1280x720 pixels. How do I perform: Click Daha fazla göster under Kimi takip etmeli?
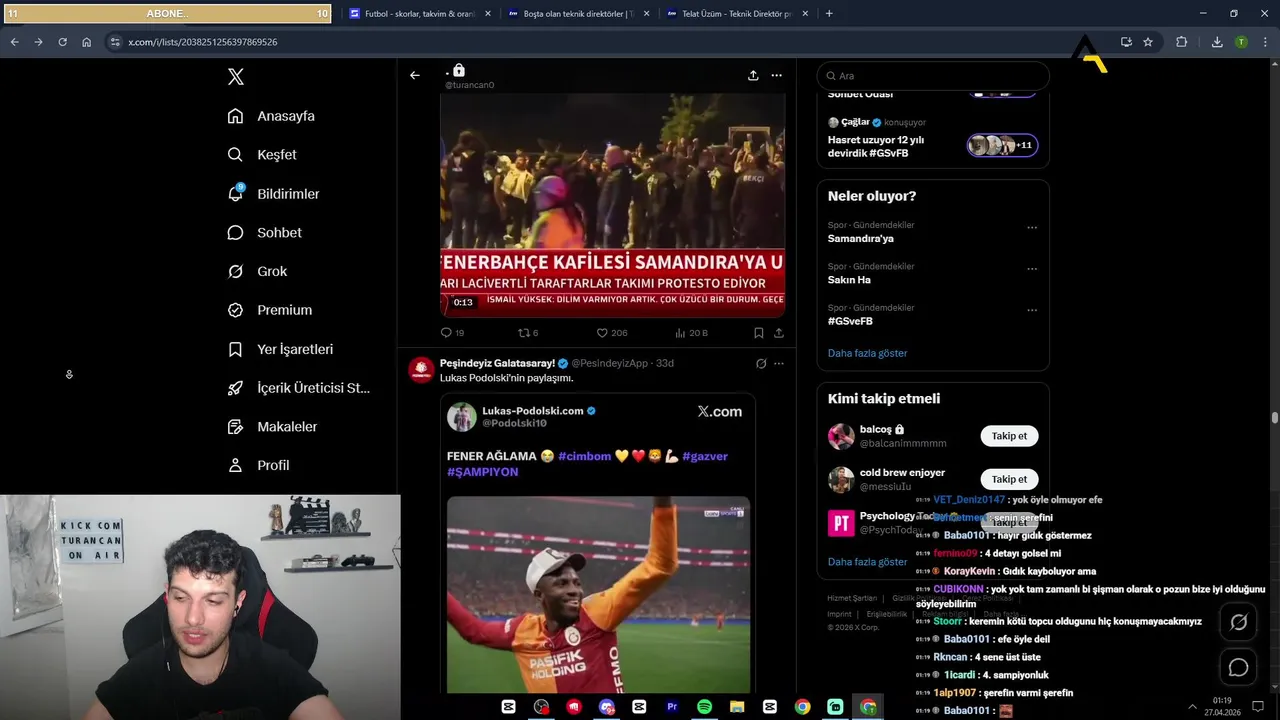tap(867, 562)
